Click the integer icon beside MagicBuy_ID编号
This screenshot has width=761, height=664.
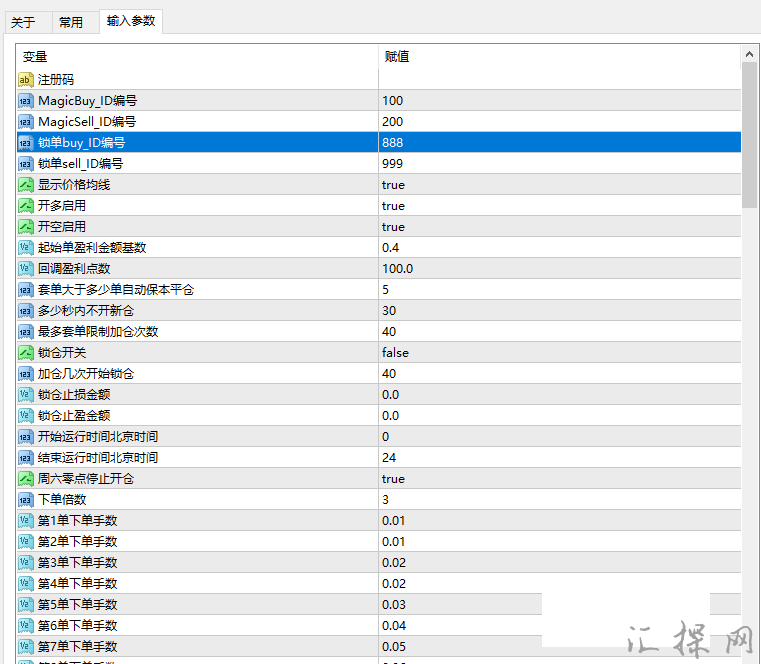click(26, 101)
